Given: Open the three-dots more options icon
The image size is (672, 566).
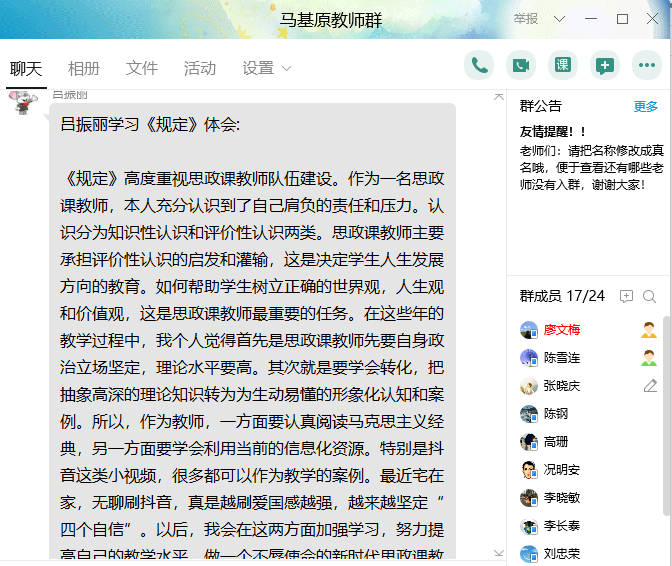Looking at the screenshot, I should click(646, 66).
